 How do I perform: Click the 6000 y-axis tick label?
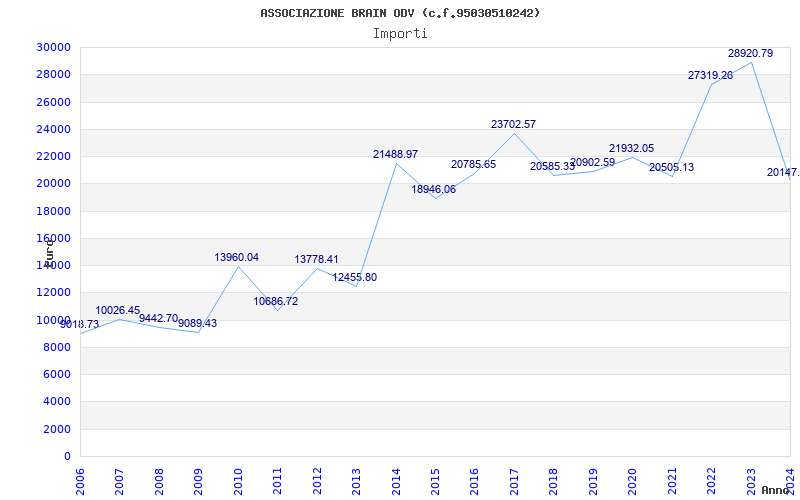[57, 374]
